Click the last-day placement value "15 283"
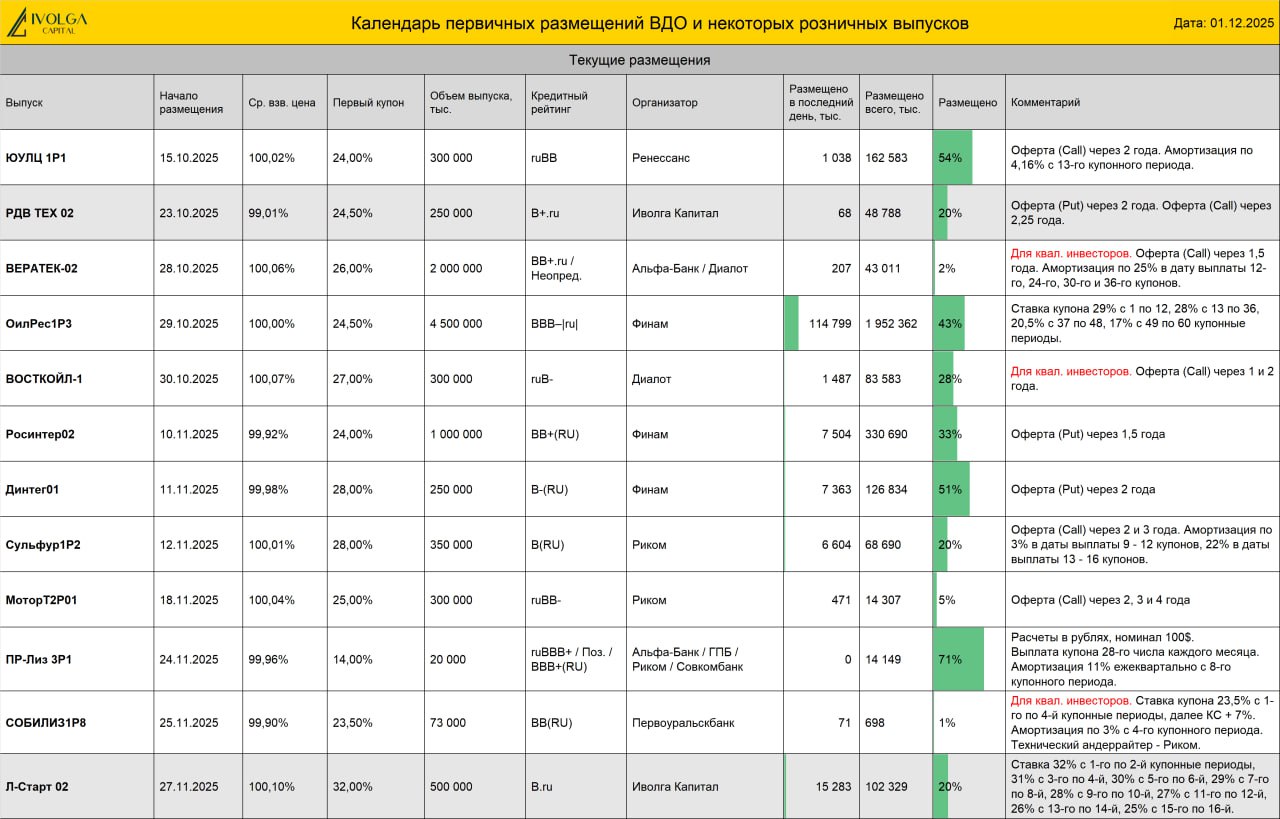 (834, 786)
